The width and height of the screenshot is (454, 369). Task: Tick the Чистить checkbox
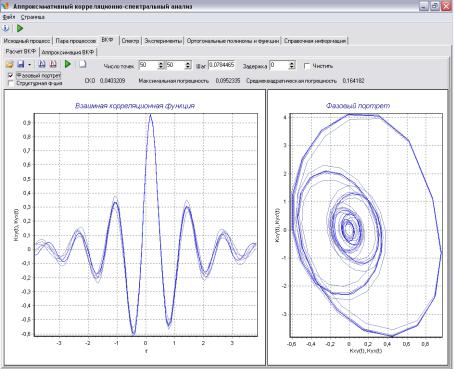(x=307, y=66)
